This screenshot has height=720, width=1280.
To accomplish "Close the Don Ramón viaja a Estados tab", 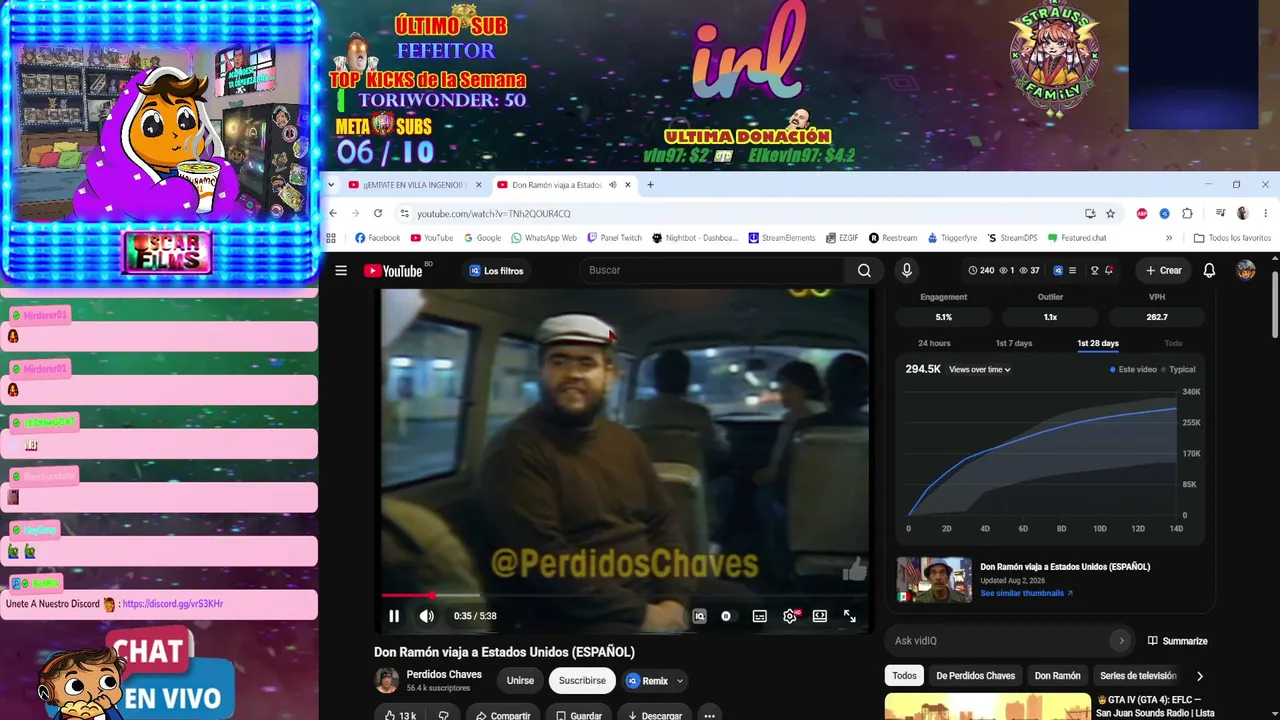I will coord(628,185).
